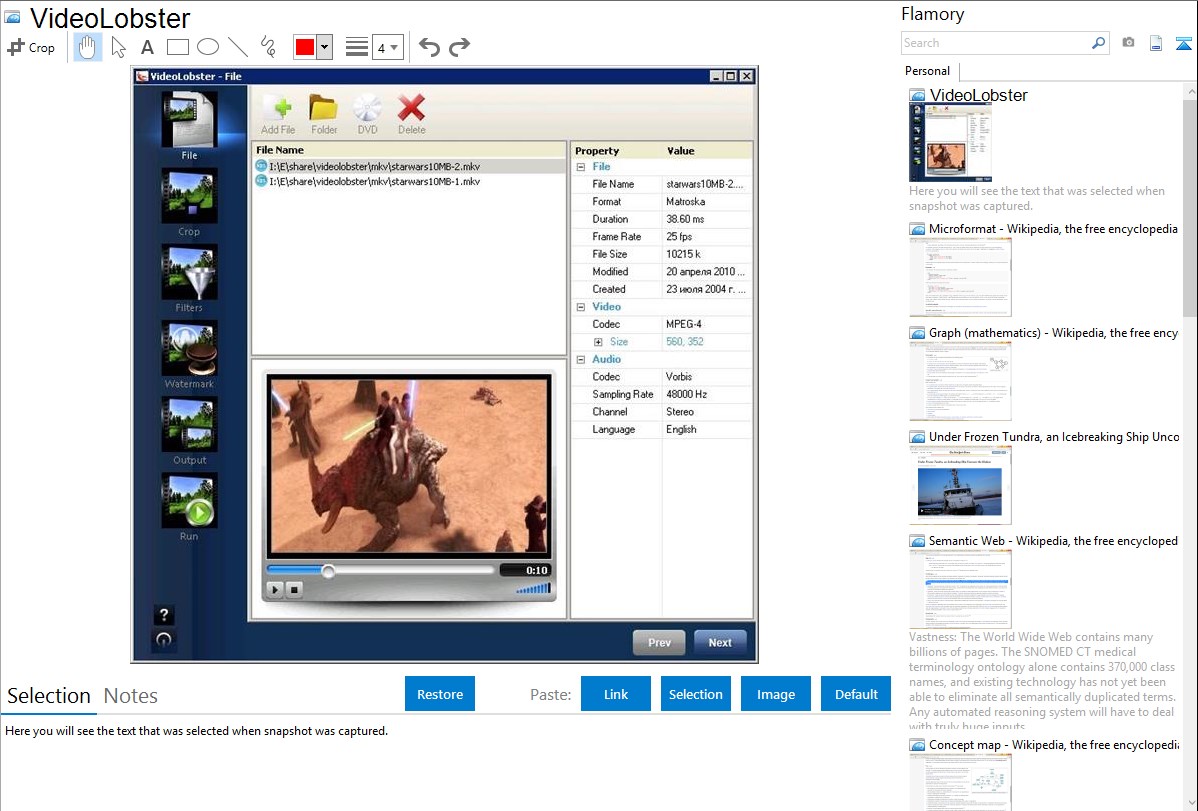Select the ellipse drawing tool

tap(208, 47)
